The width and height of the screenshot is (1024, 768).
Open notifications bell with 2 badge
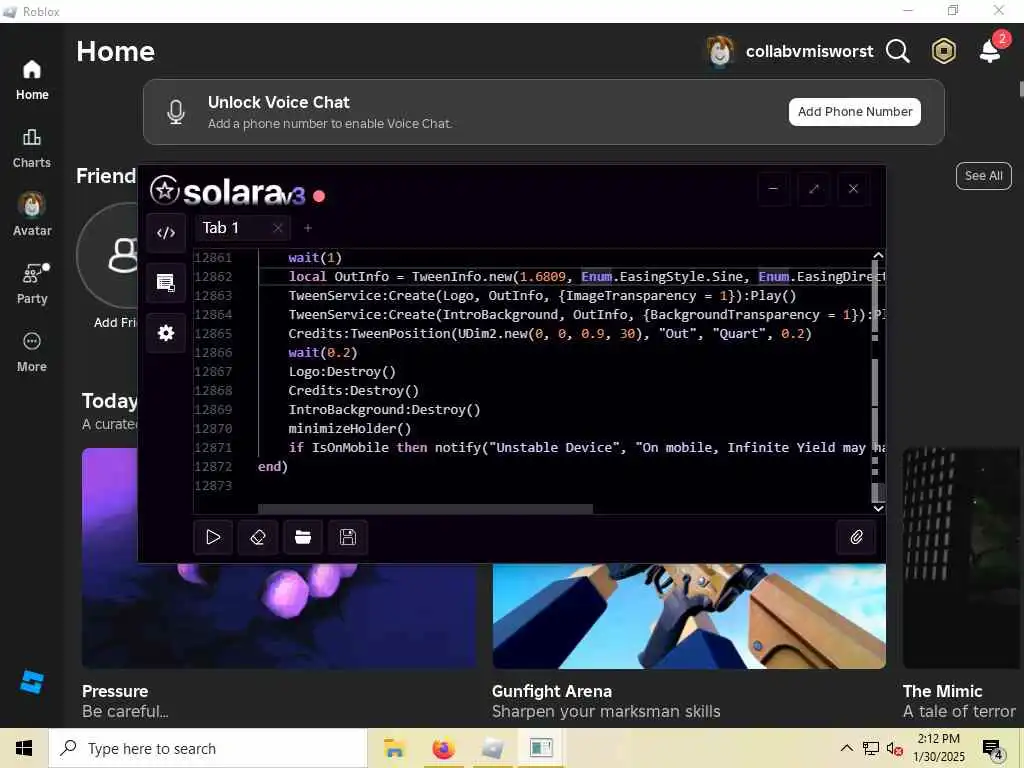[x=991, y=50]
